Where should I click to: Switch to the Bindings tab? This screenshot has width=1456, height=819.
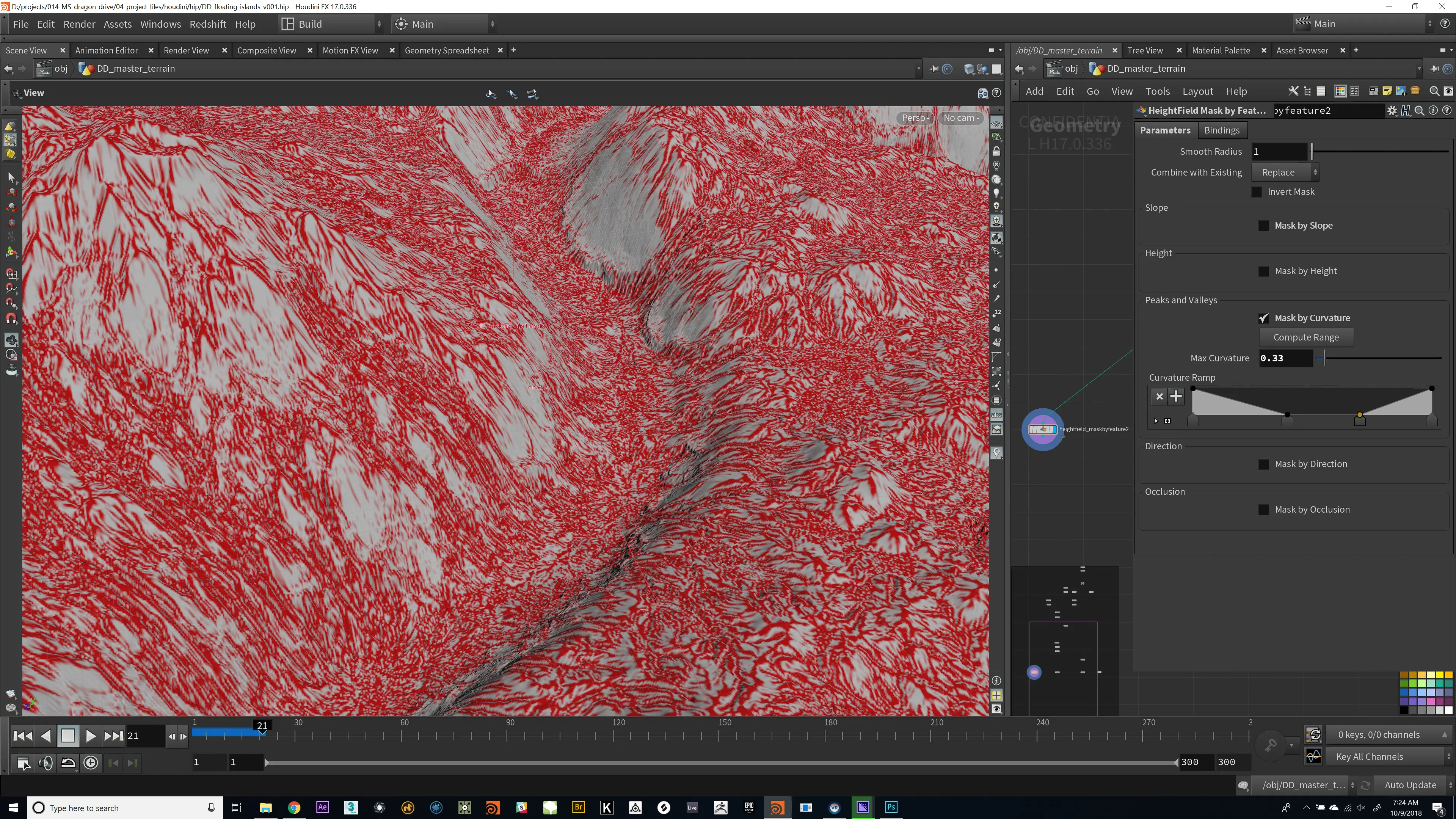pos(1221,130)
